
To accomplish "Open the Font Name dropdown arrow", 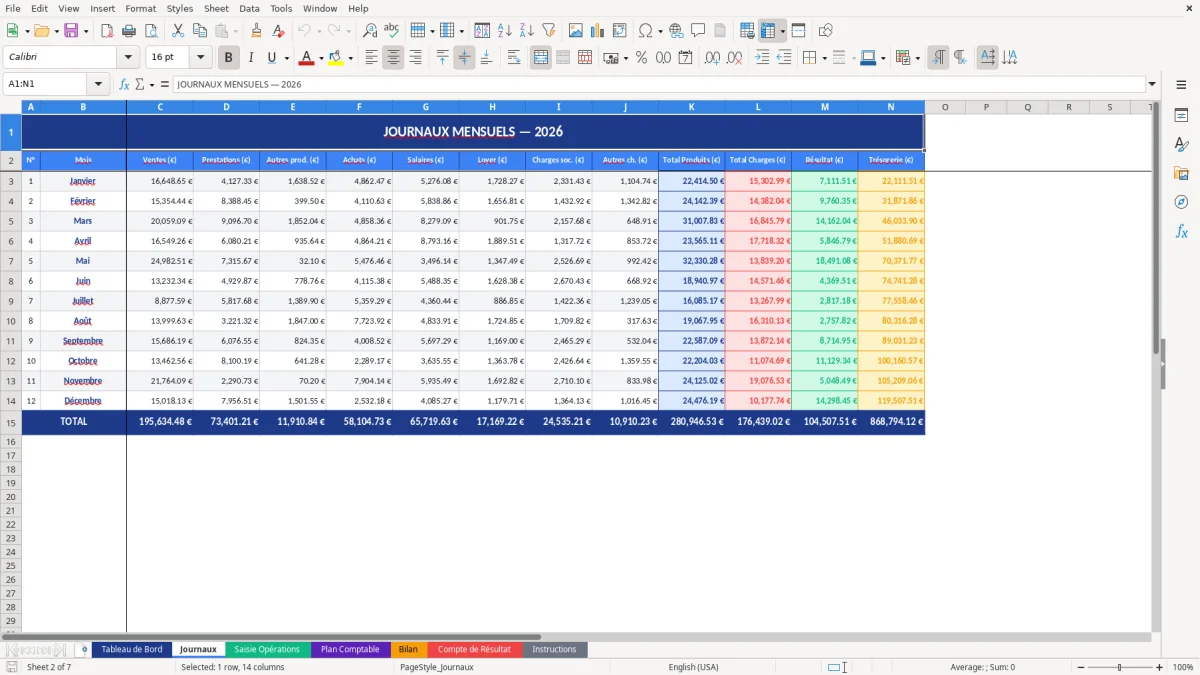I will coord(128,58).
